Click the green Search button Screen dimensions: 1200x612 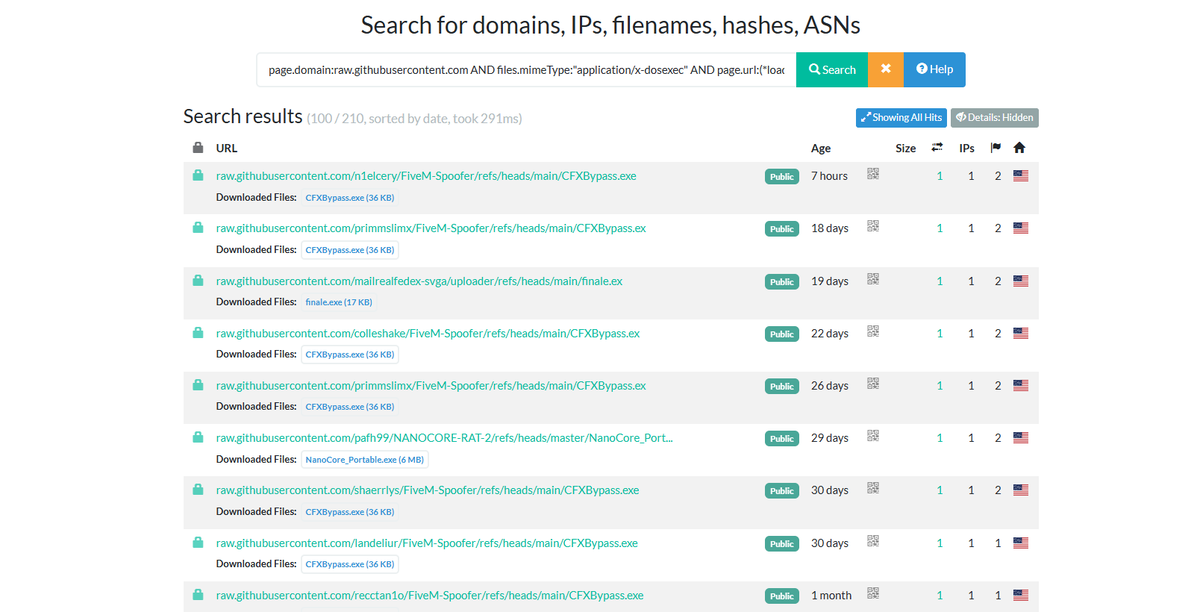point(832,70)
